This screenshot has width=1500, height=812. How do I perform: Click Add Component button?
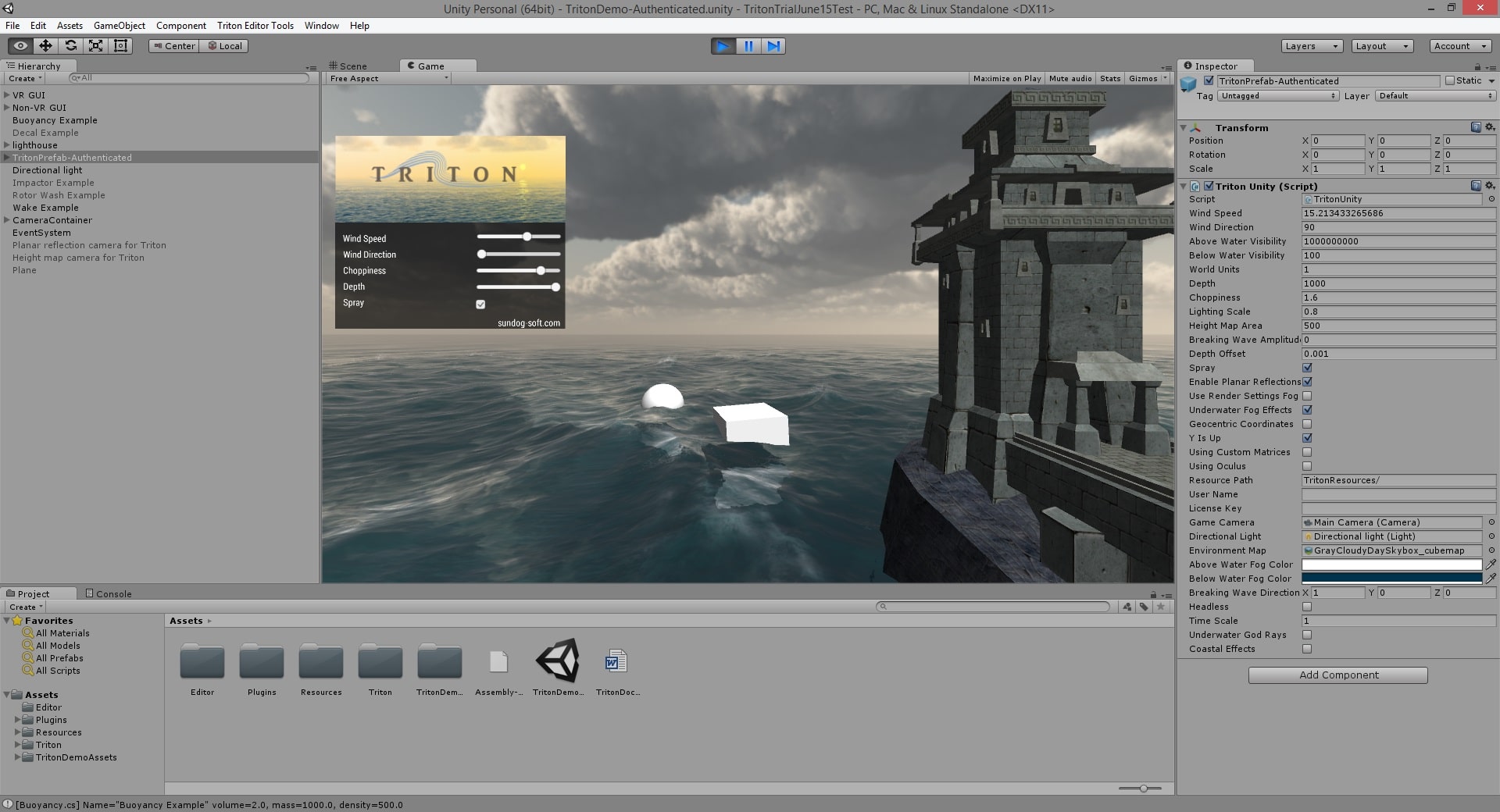tap(1337, 675)
